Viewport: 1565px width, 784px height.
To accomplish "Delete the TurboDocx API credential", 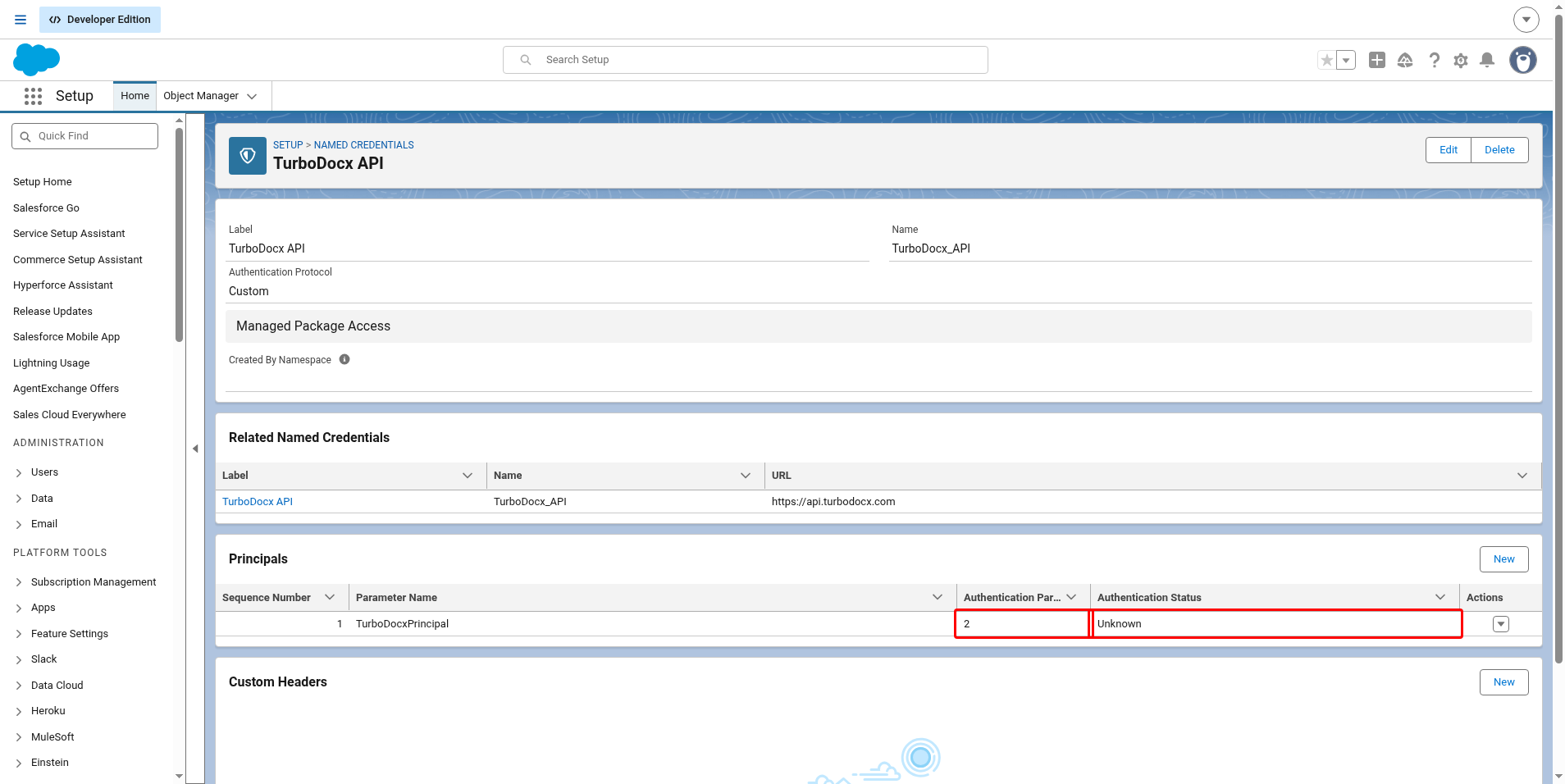I will (x=1499, y=150).
